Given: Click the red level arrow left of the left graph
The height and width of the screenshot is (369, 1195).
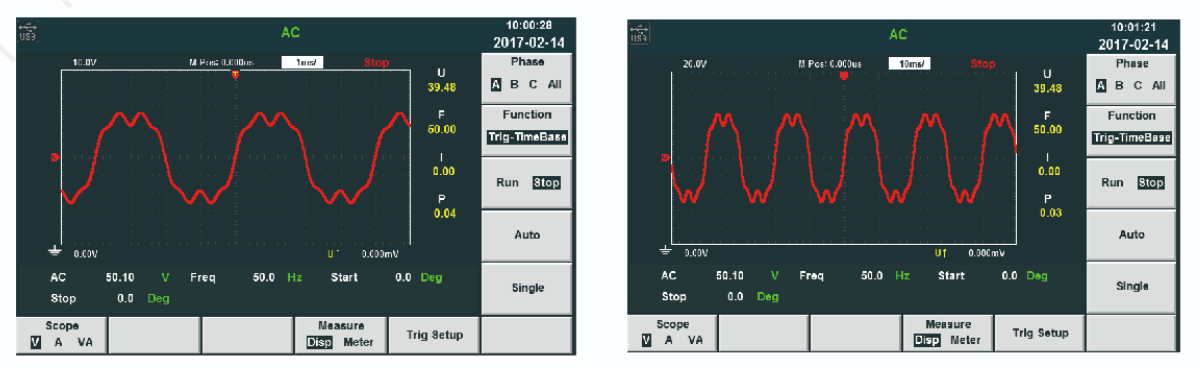Looking at the screenshot, I should [x=55, y=158].
